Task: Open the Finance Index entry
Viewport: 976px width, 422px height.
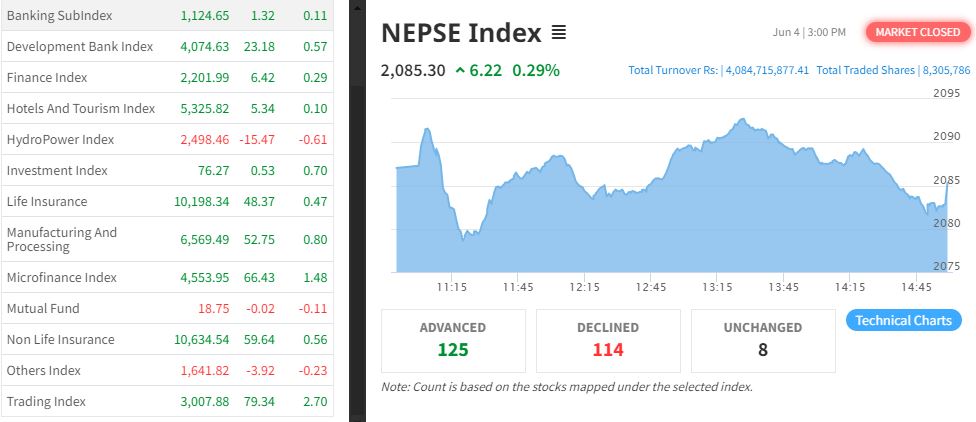Action: [47, 78]
